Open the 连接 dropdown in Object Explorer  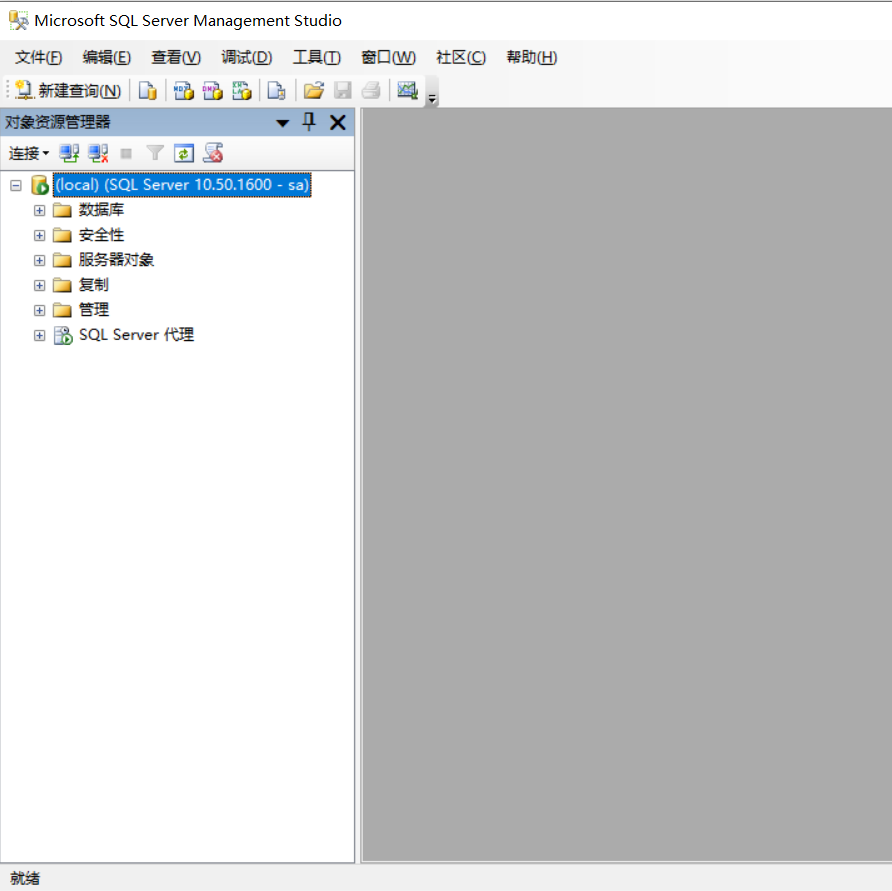point(29,153)
